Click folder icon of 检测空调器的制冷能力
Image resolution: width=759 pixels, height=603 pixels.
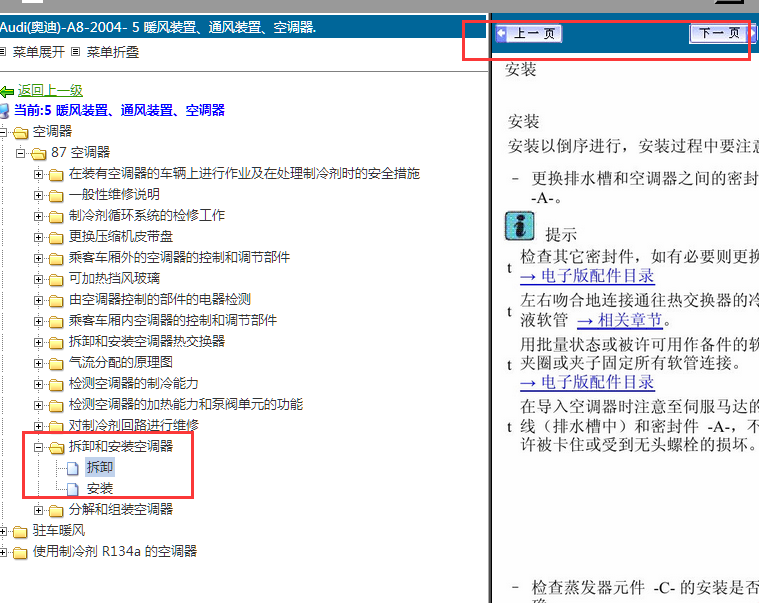56,385
